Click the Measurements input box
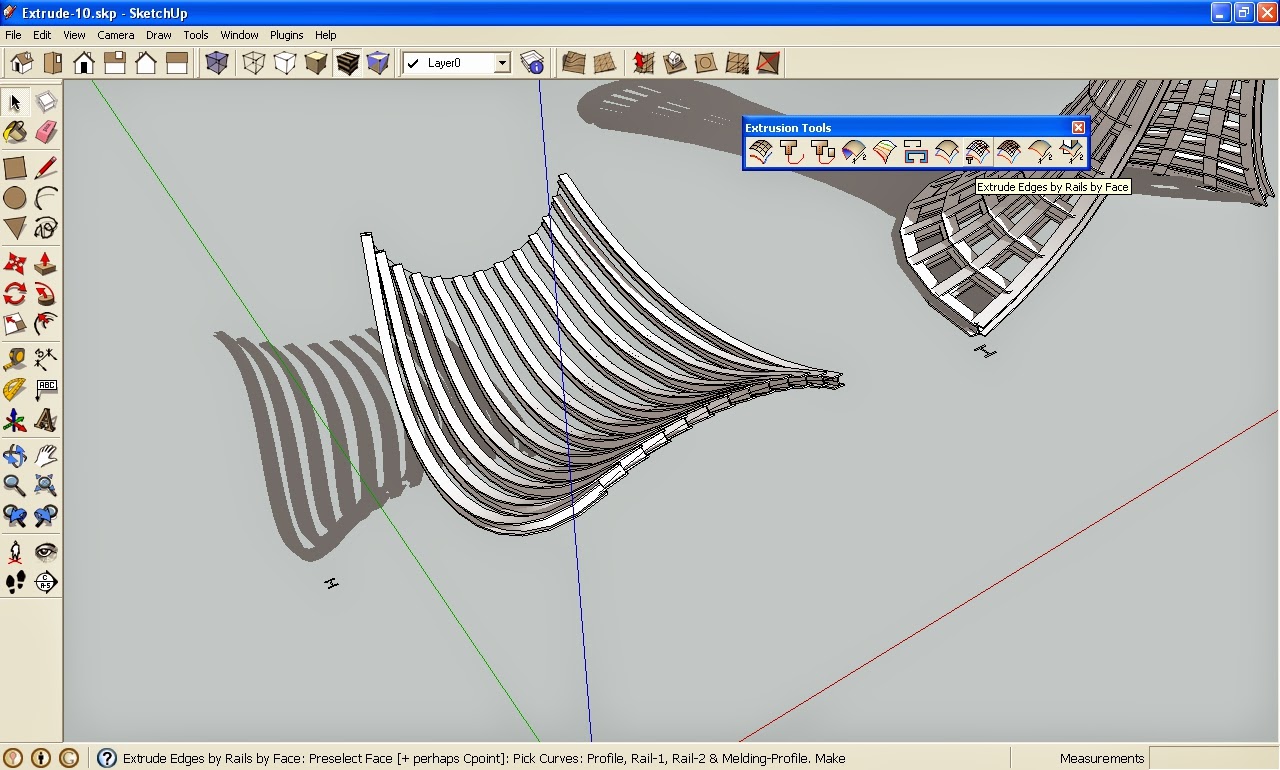 (1213, 759)
